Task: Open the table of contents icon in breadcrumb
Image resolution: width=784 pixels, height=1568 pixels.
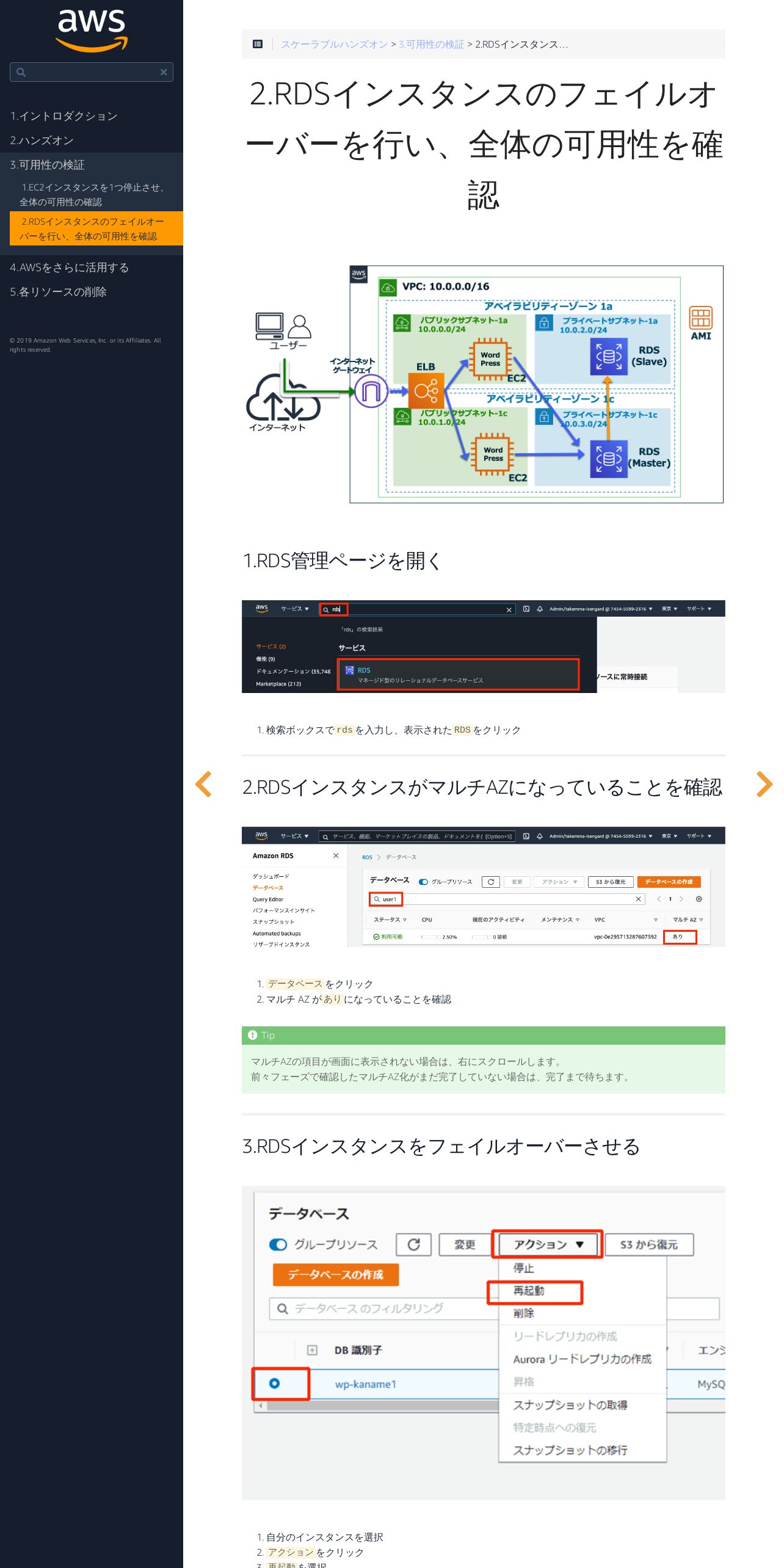Action: [x=258, y=44]
